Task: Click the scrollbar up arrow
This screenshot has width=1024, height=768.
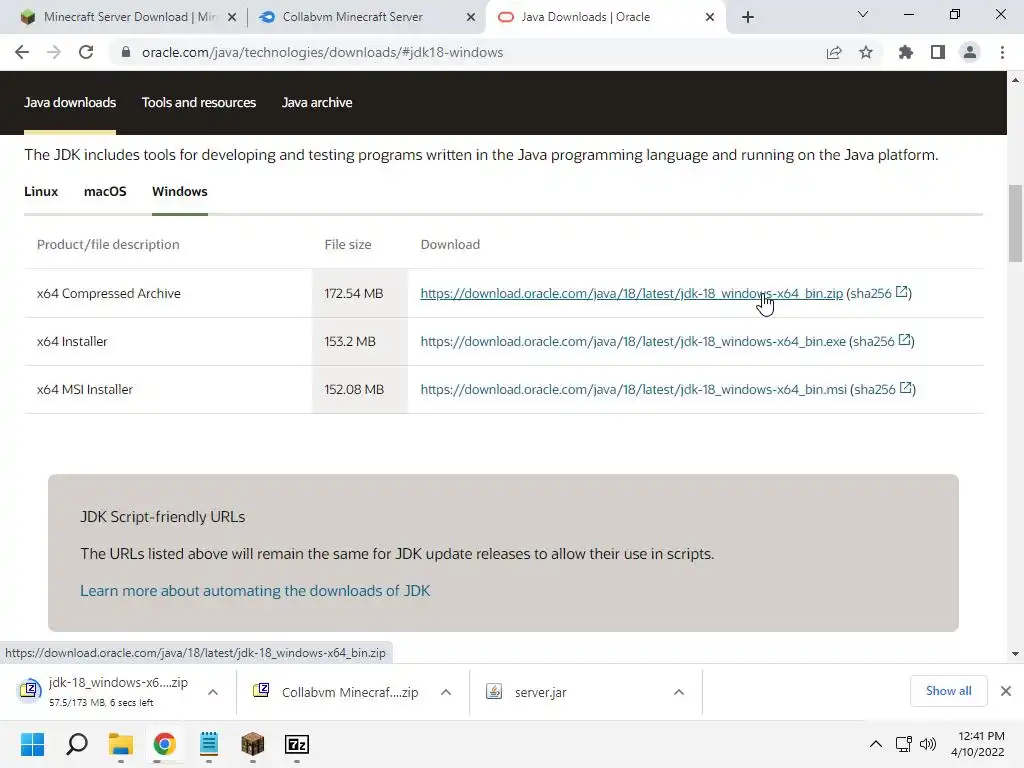Action: (x=1015, y=80)
